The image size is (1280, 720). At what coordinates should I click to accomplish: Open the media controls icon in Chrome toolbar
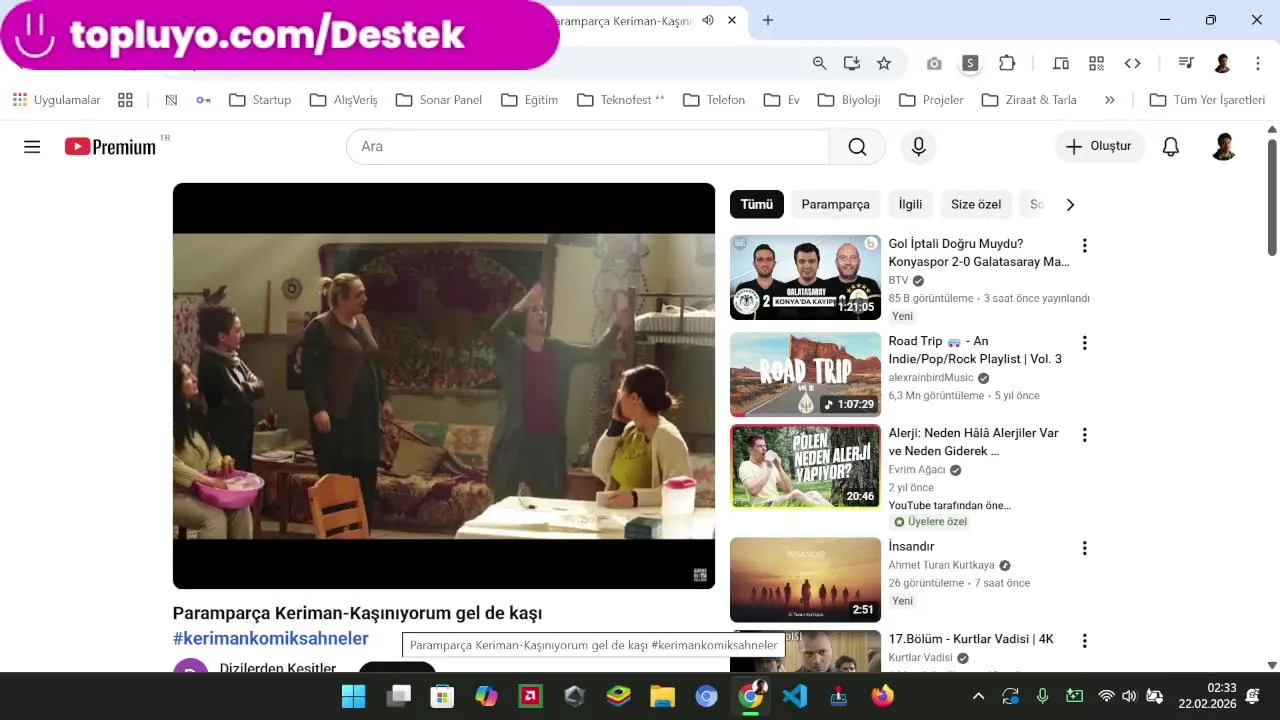1186,63
